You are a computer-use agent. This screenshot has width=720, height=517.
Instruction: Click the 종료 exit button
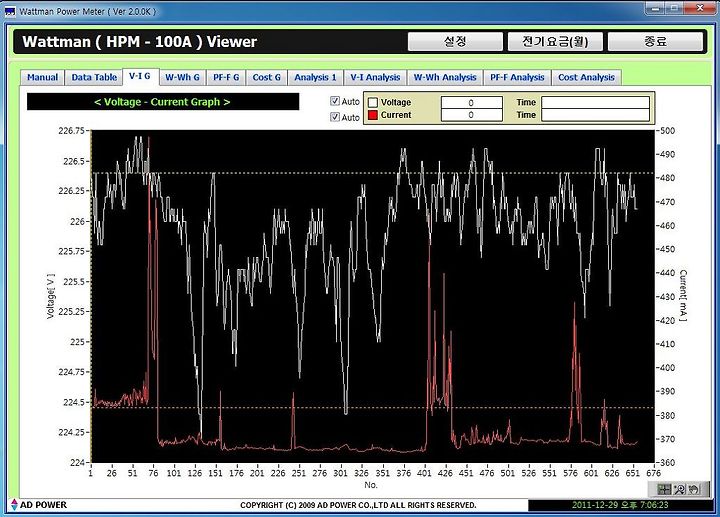pyautogui.click(x=655, y=42)
